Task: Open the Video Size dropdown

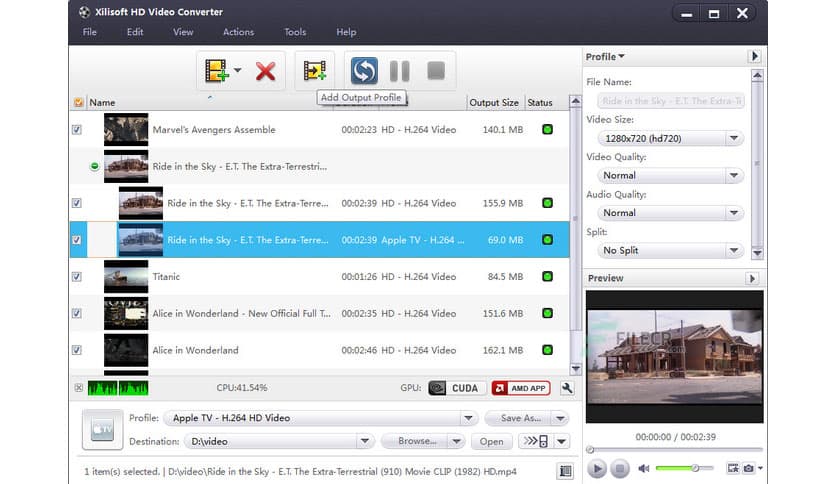Action: pyautogui.click(x=734, y=139)
